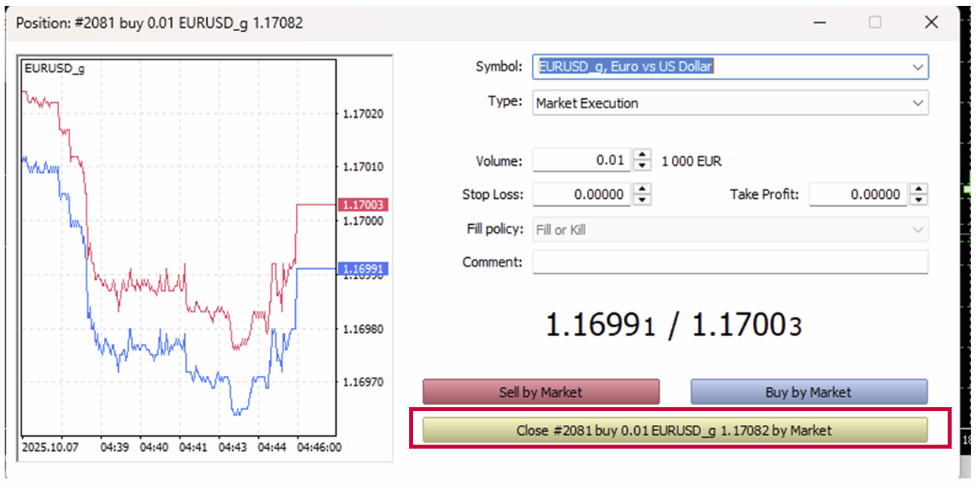Viewport: 977px width, 485px height.
Task: Close the position dialog window
Action: (x=931, y=22)
